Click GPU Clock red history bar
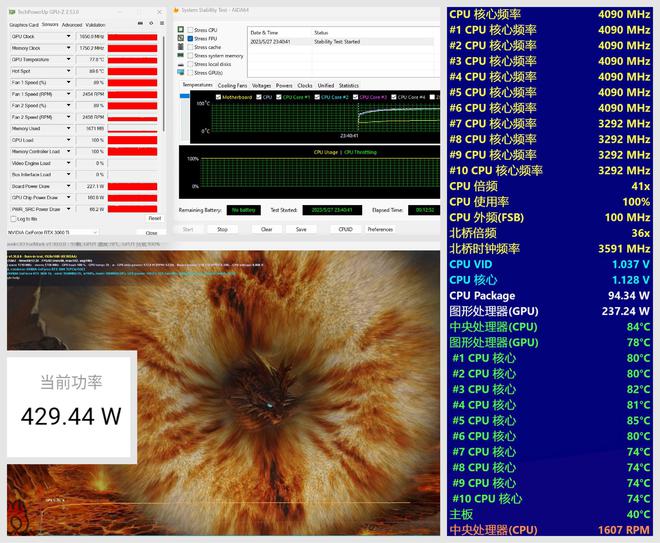Screen dimensions: 660x543 133,37
